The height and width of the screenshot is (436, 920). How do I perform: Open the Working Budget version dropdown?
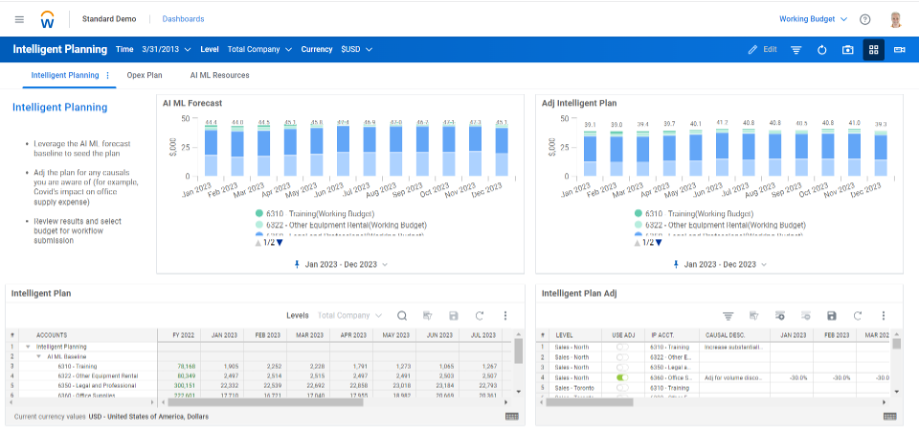pyautogui.click(x=812, y=19)
